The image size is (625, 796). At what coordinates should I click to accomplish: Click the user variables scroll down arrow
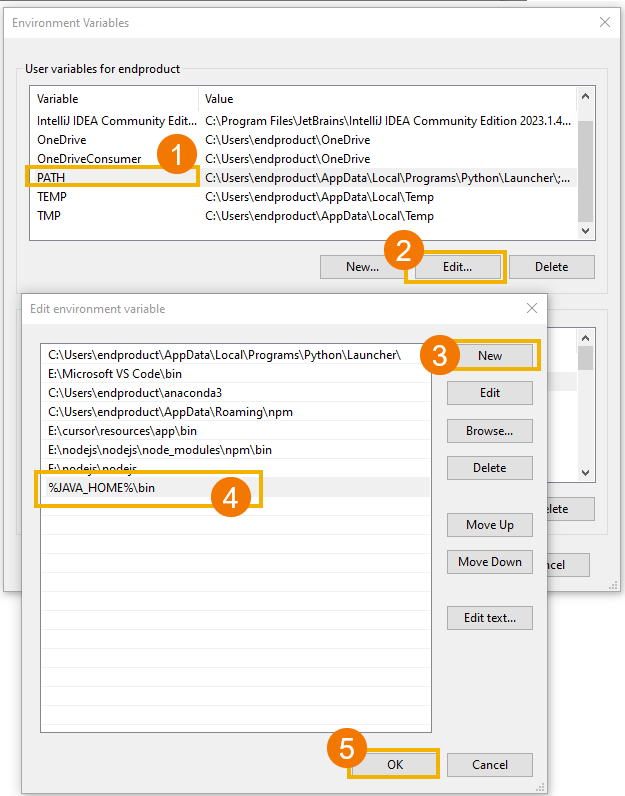[x=585, y=230]
